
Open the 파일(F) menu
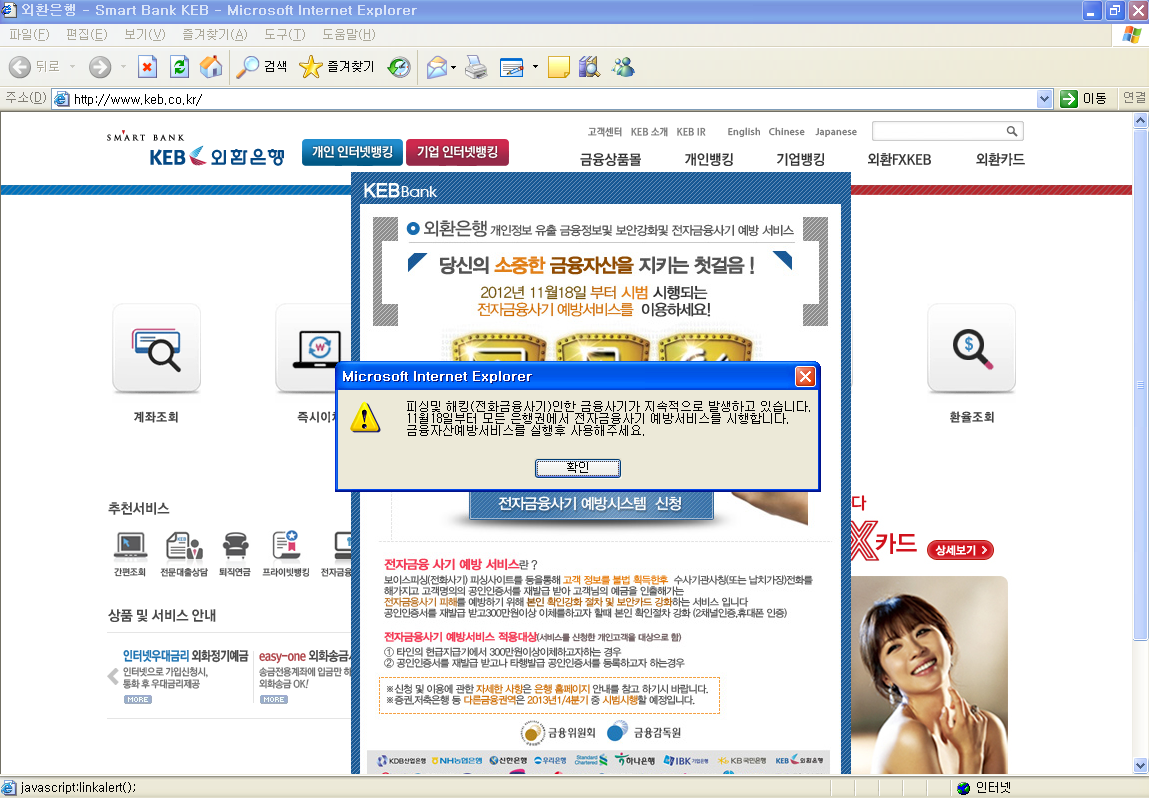[x=29, y=34]
